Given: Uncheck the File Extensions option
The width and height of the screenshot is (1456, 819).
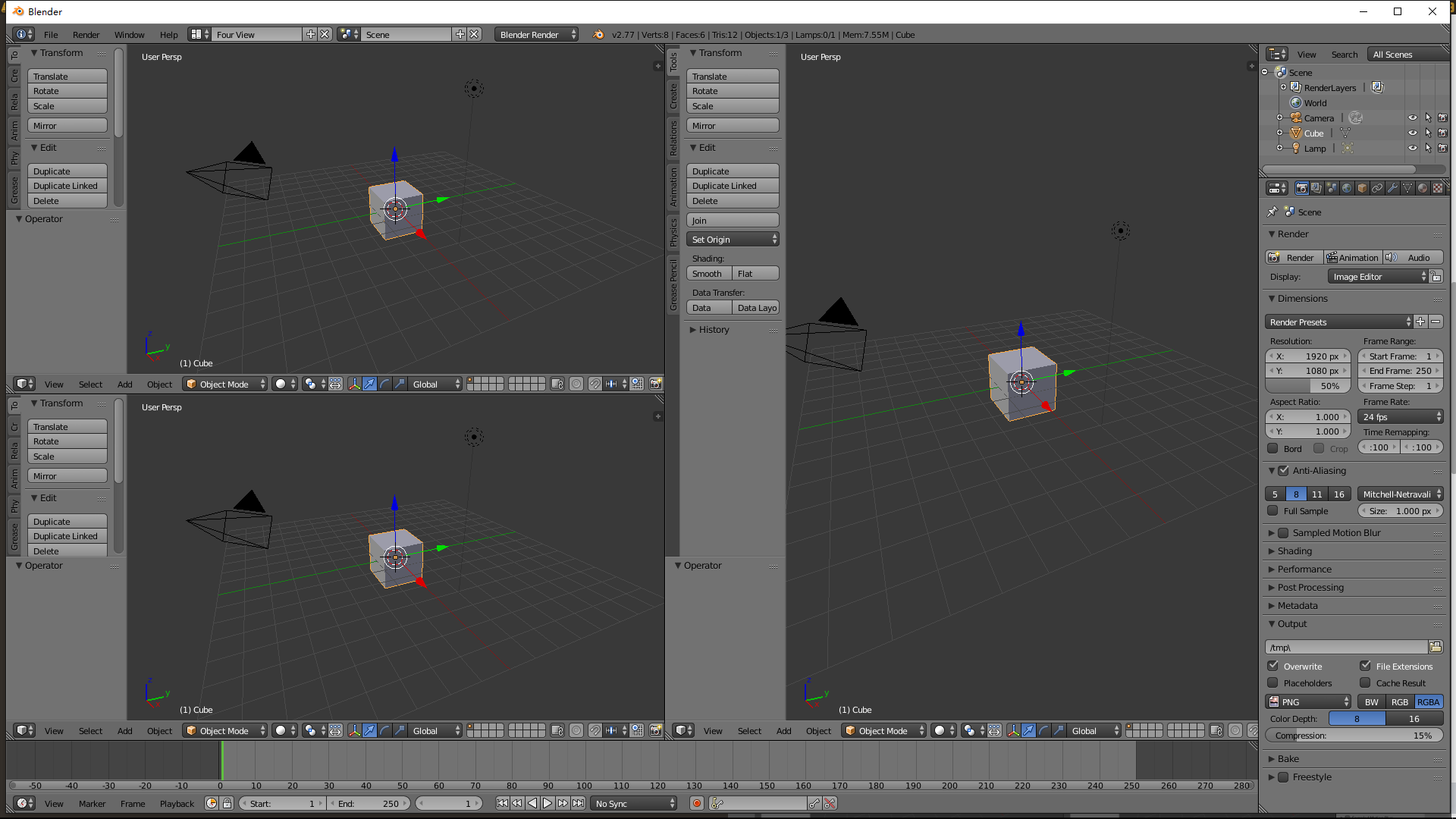Looking at the screenshot, I should click(1366, 666).
